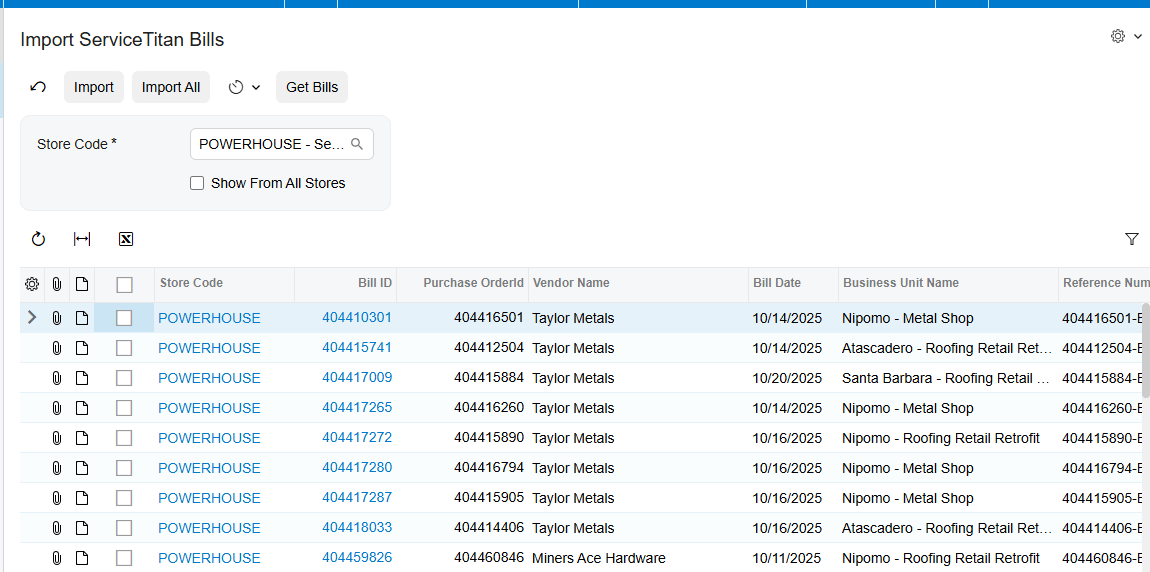Open attachments for bill 404417009

[56, 378]
